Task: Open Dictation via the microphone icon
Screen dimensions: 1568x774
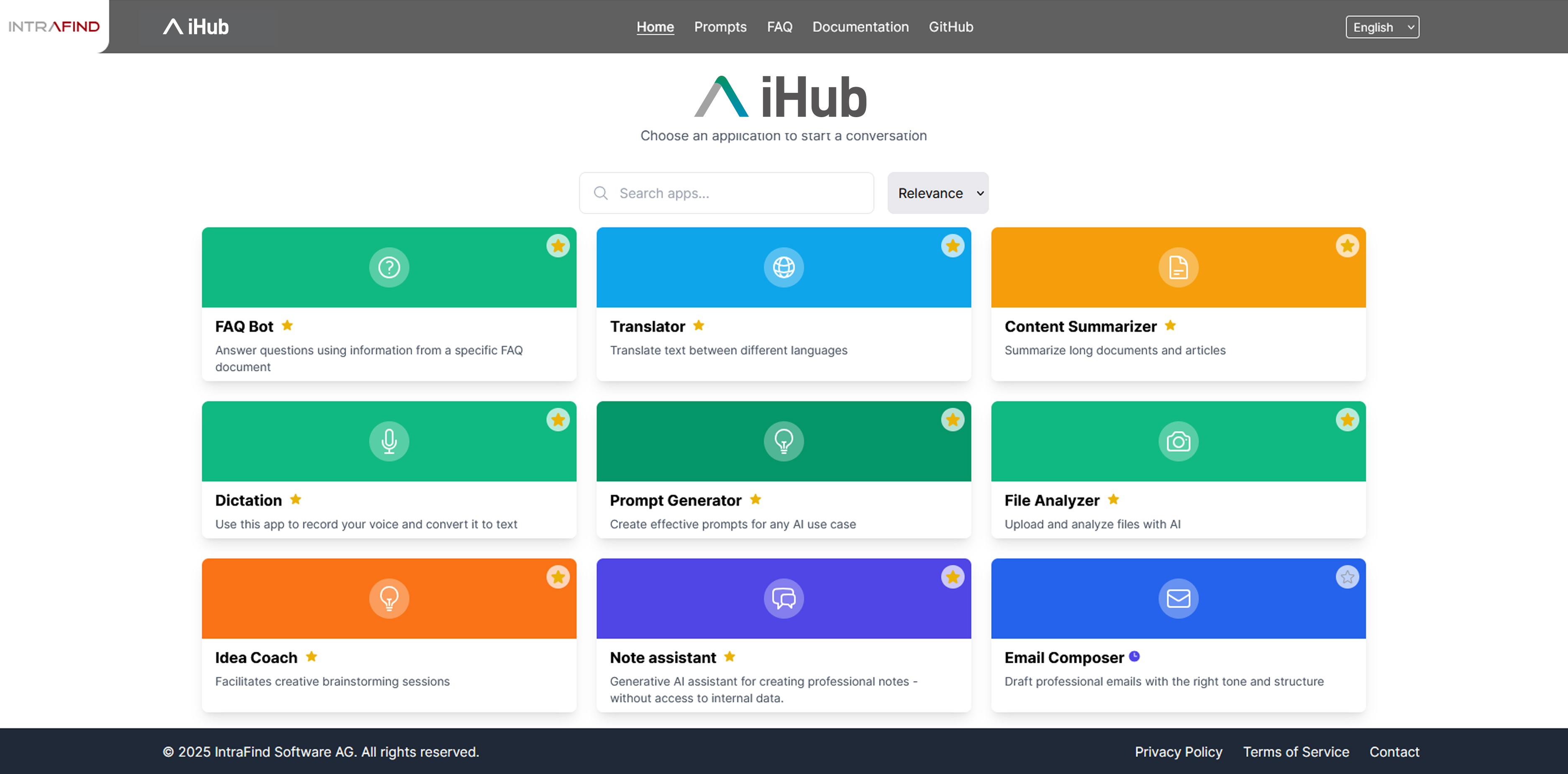Action: pyautogui.click(x=388, y=441)
